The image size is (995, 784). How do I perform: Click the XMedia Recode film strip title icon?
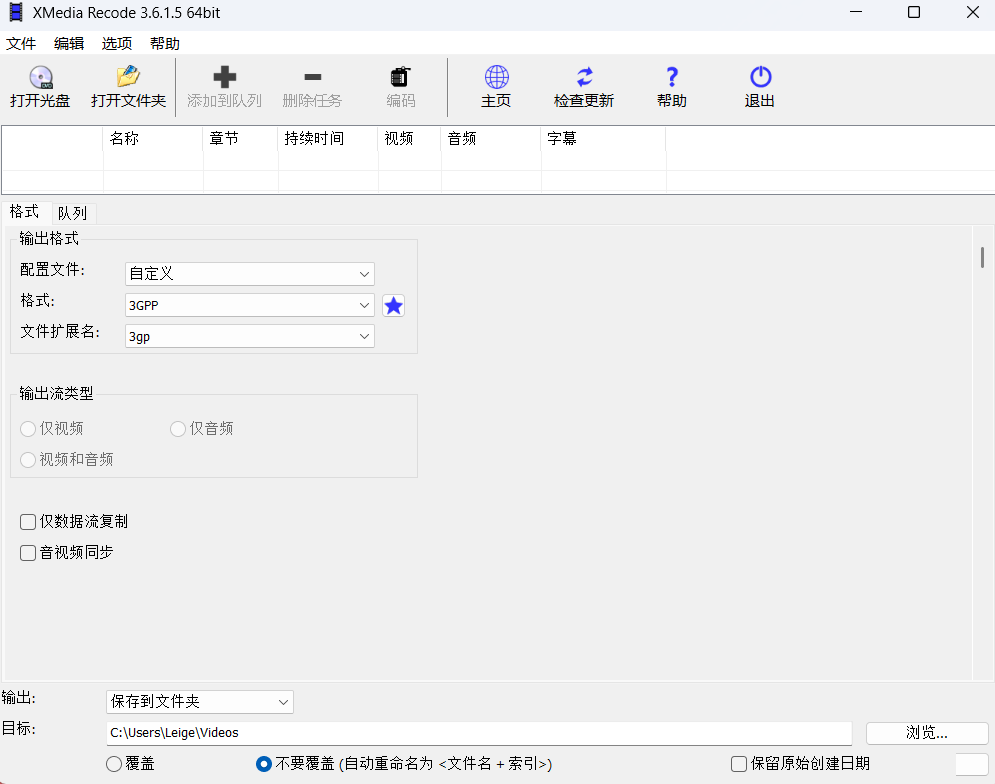tap(15, 12)
